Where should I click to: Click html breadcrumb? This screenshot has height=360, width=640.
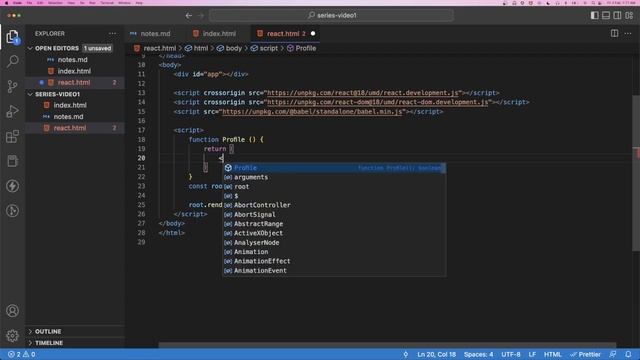pyautogui.click(x=200, y=48)
